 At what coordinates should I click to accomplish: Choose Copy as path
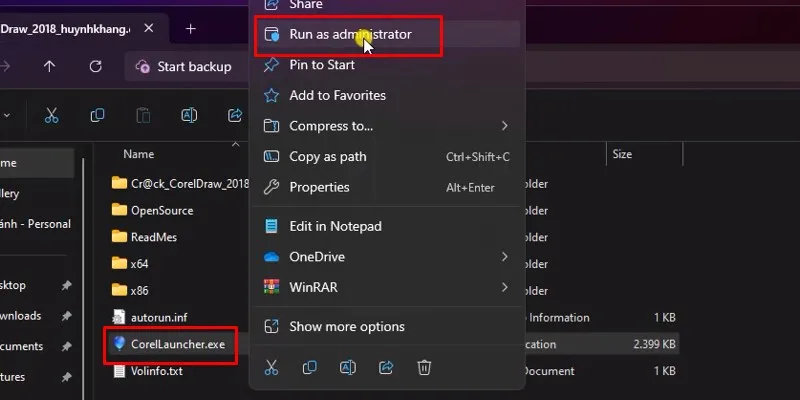pos(387,157)
